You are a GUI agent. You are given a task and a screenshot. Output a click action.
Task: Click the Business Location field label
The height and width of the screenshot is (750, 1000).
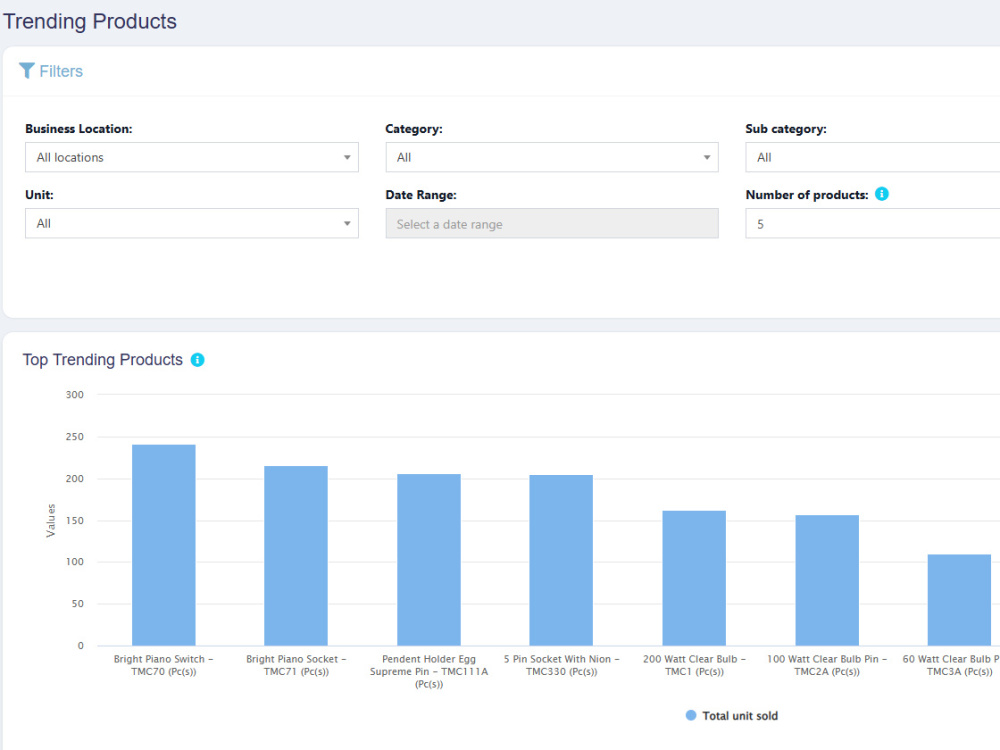pyautogui.click(x=78, y=129)
